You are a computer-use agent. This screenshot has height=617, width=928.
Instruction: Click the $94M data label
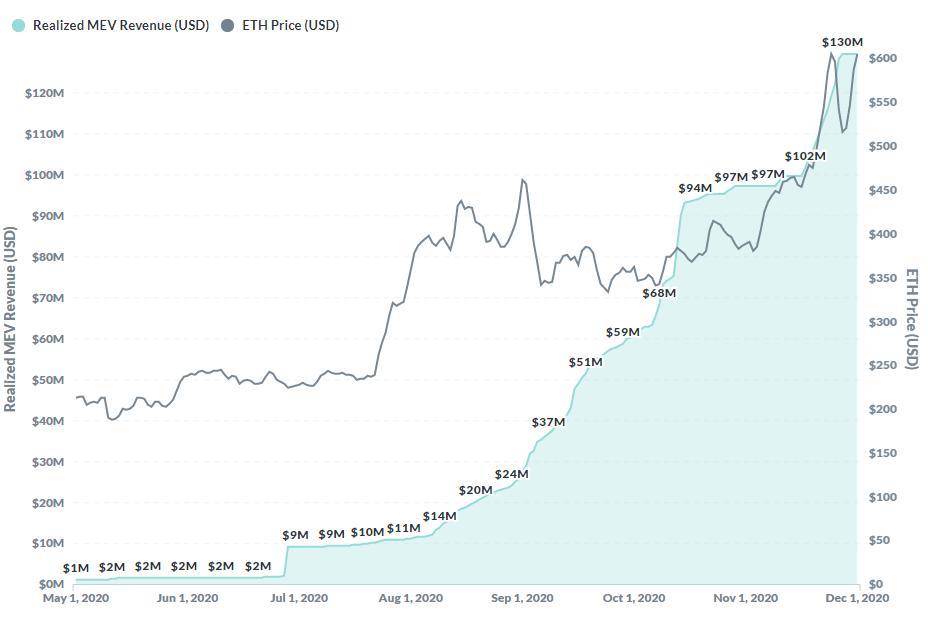695,188
